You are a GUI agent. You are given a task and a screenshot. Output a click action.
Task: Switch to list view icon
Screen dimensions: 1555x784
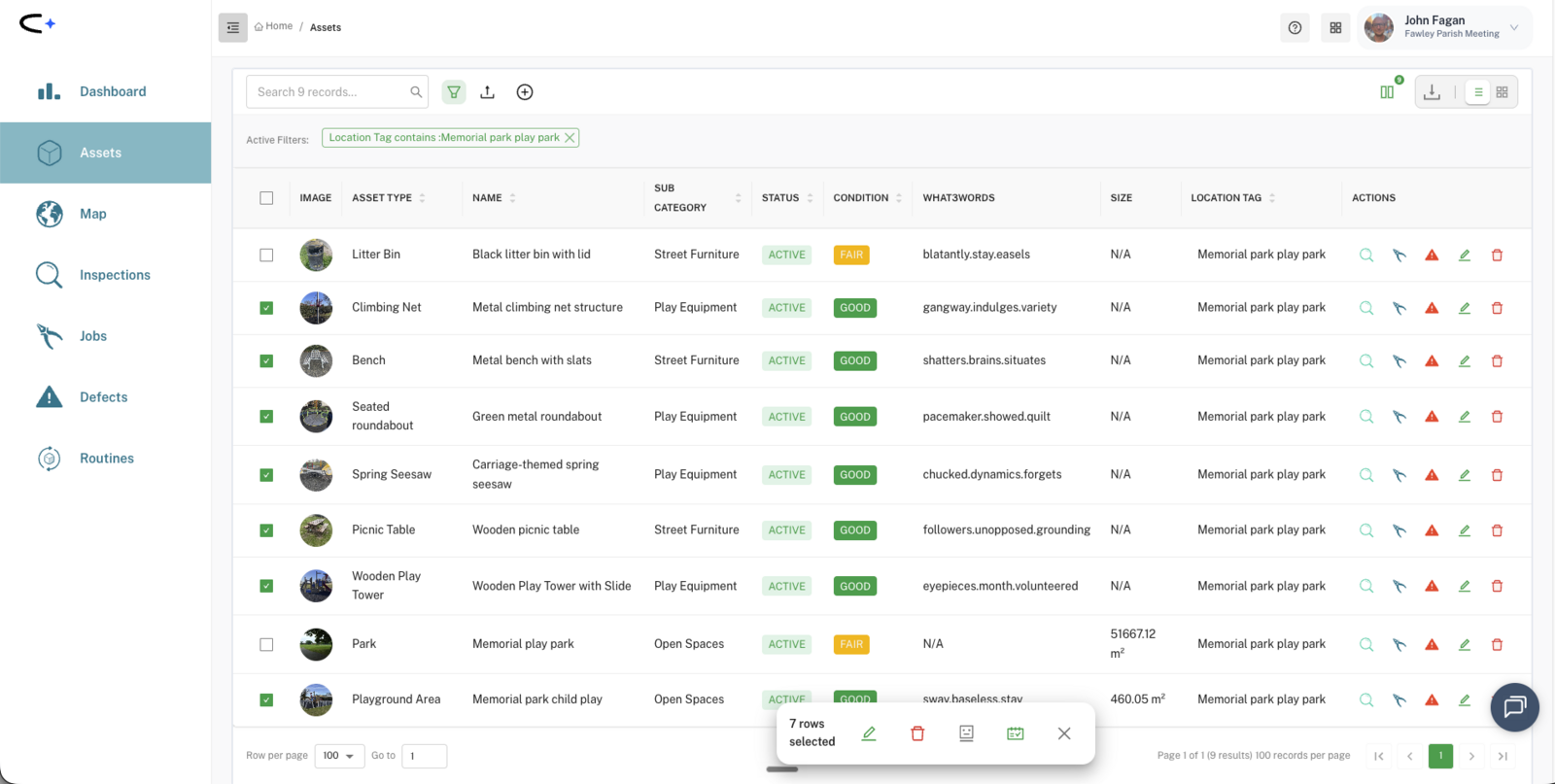click(x=1478, y=92)
